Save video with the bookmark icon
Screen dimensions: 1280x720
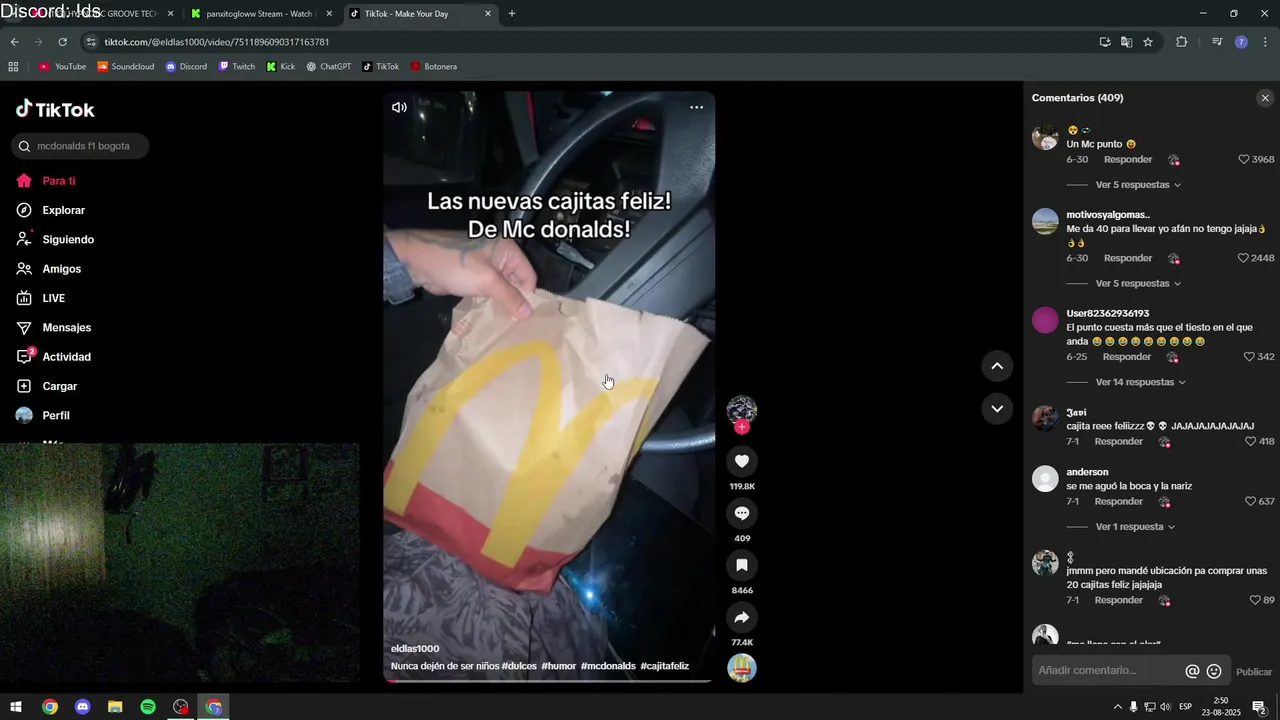tap(742, 565)
